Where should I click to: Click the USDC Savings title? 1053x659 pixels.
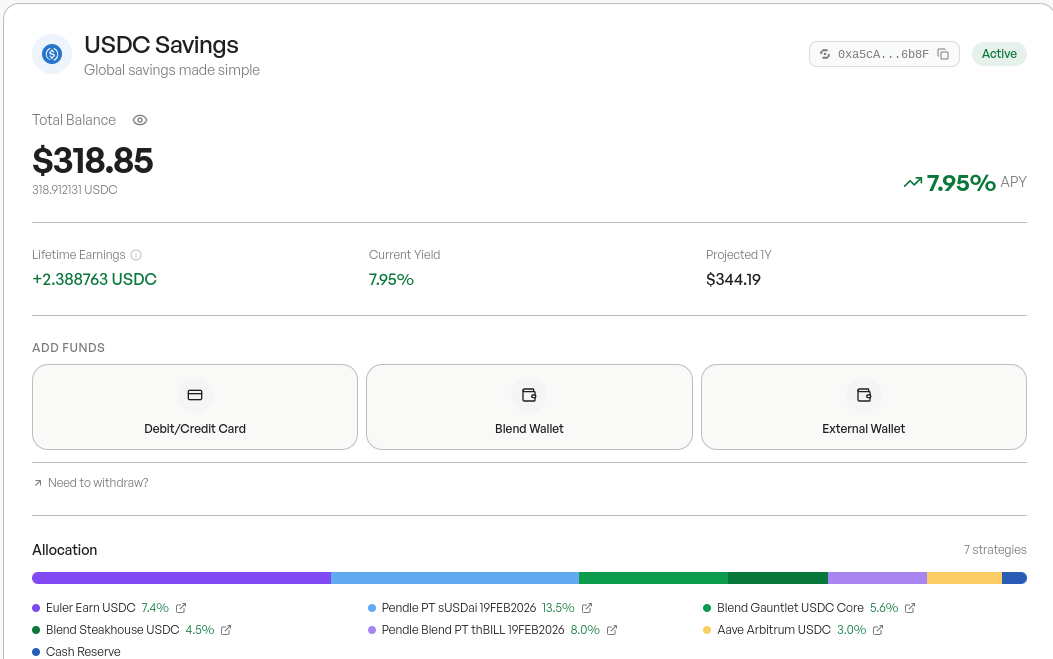coord(161,45)
